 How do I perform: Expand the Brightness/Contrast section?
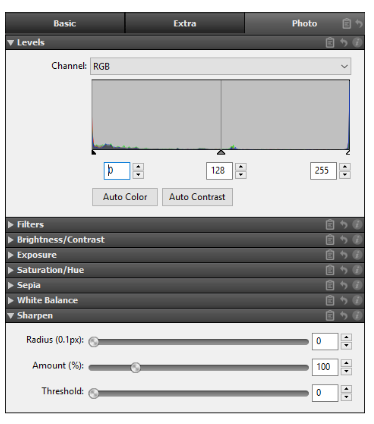(x=61, y=240)
